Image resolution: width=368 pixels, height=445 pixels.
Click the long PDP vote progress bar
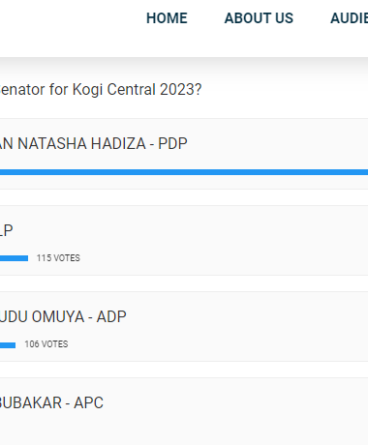(184, 172)
